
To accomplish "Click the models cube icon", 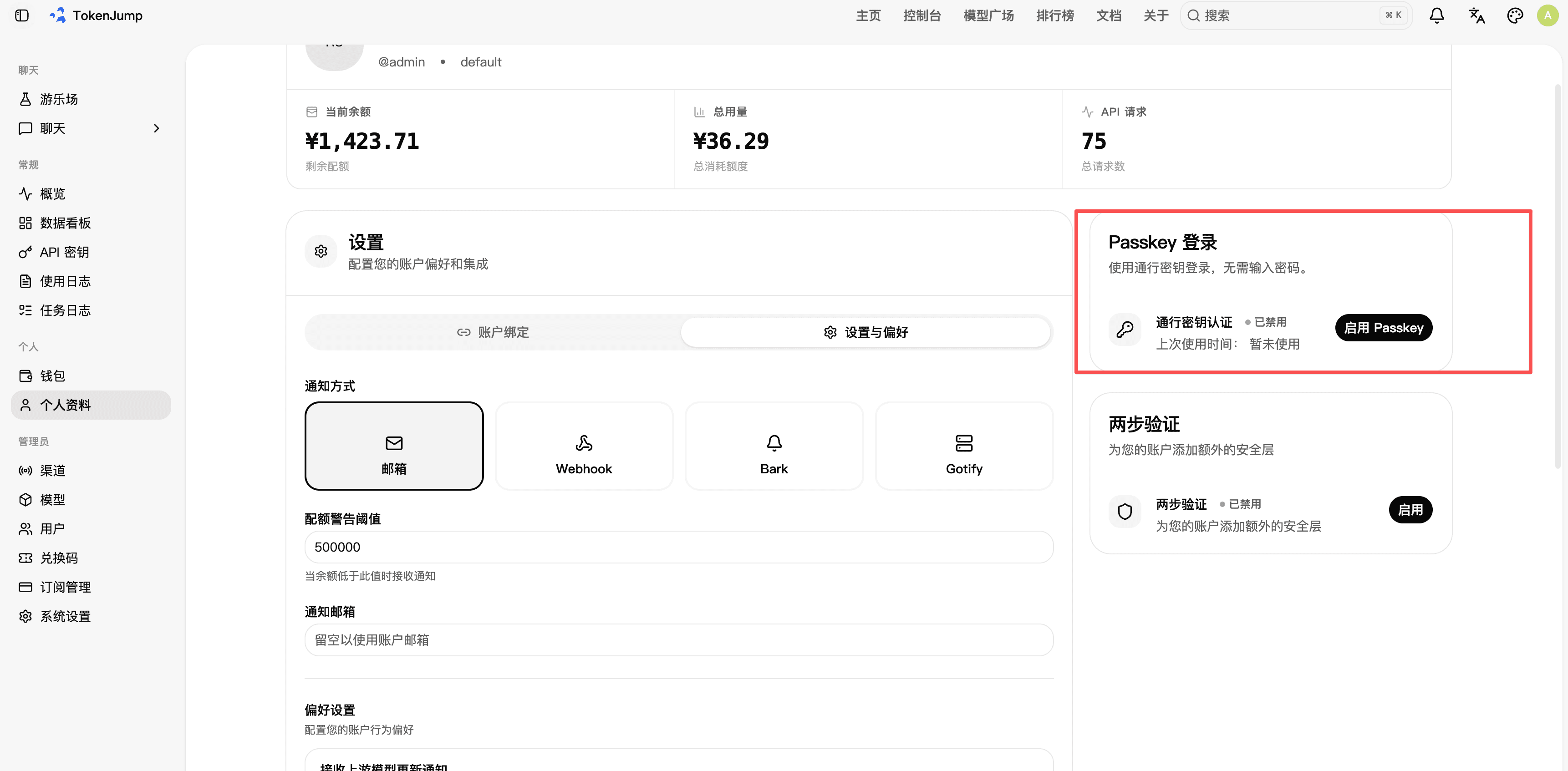I will 25,500.
